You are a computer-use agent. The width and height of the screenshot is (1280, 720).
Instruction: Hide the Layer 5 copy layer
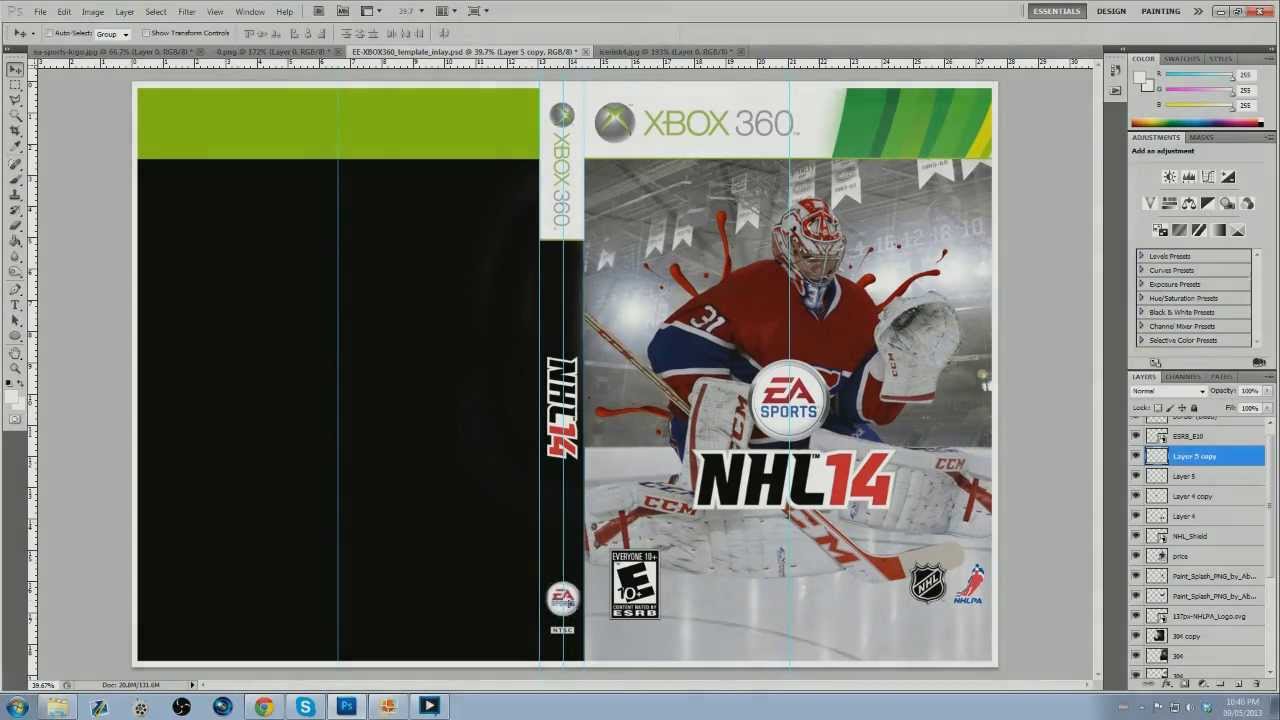(x=1136, y=456)
